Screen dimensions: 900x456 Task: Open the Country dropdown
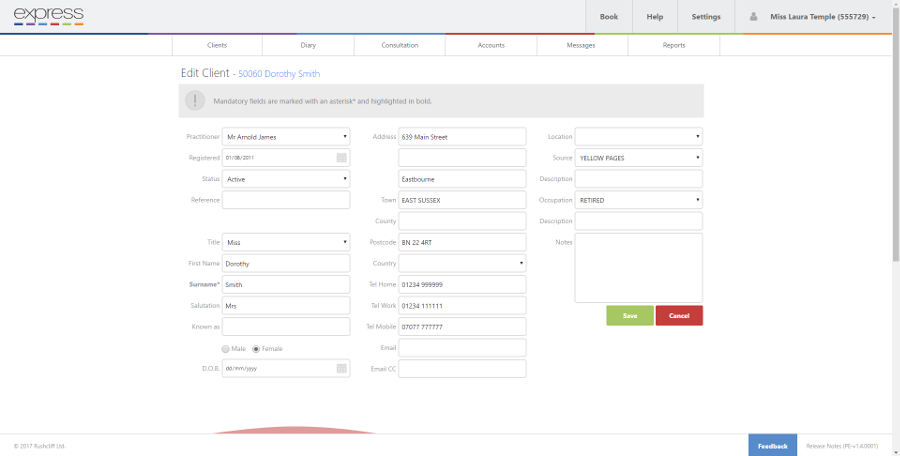click(x=462, y=264)
